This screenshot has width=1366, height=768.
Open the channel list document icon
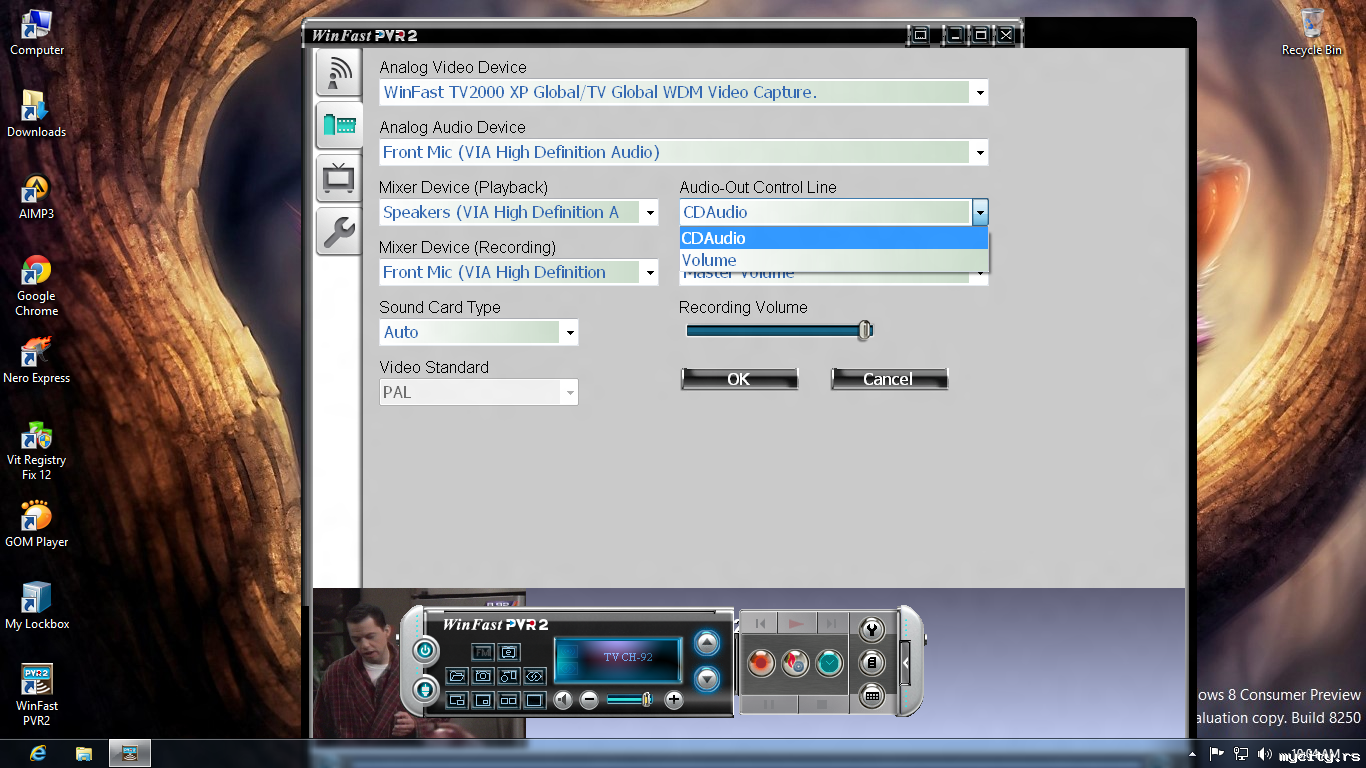871,662
